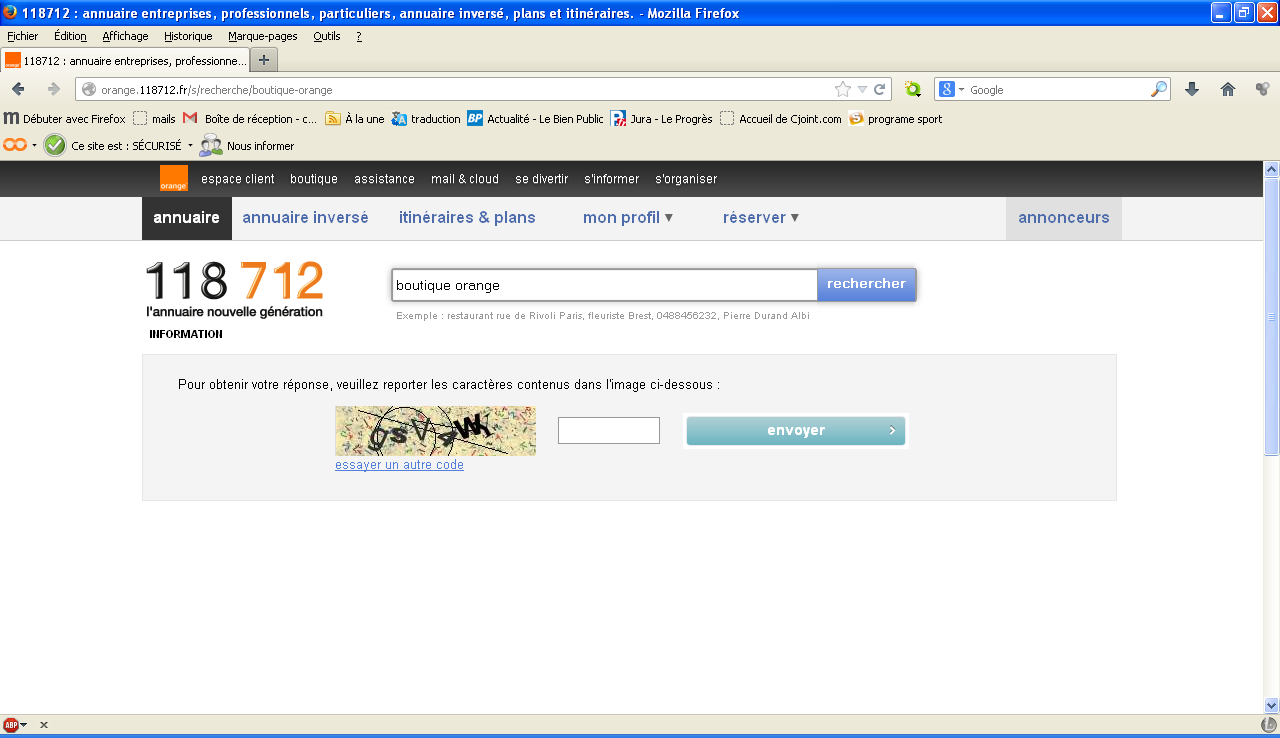Click the captcha code input field
The image size is (1280, 738).
click(x=609, y=430)
